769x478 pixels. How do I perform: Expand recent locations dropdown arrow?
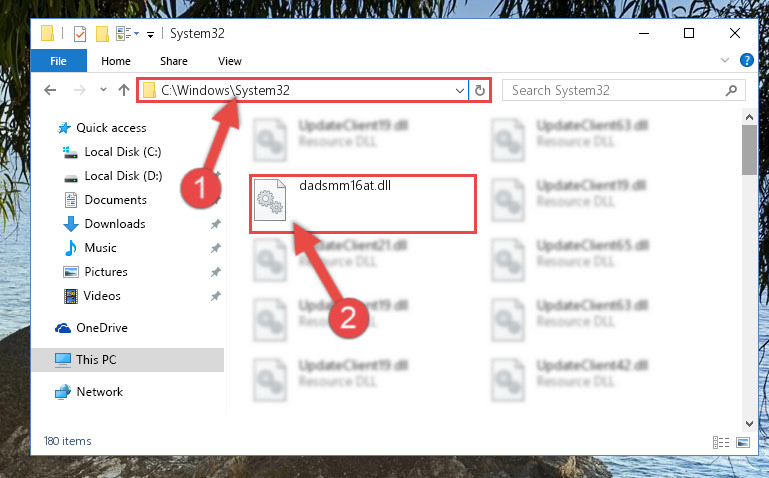click(x=103, y=90)
